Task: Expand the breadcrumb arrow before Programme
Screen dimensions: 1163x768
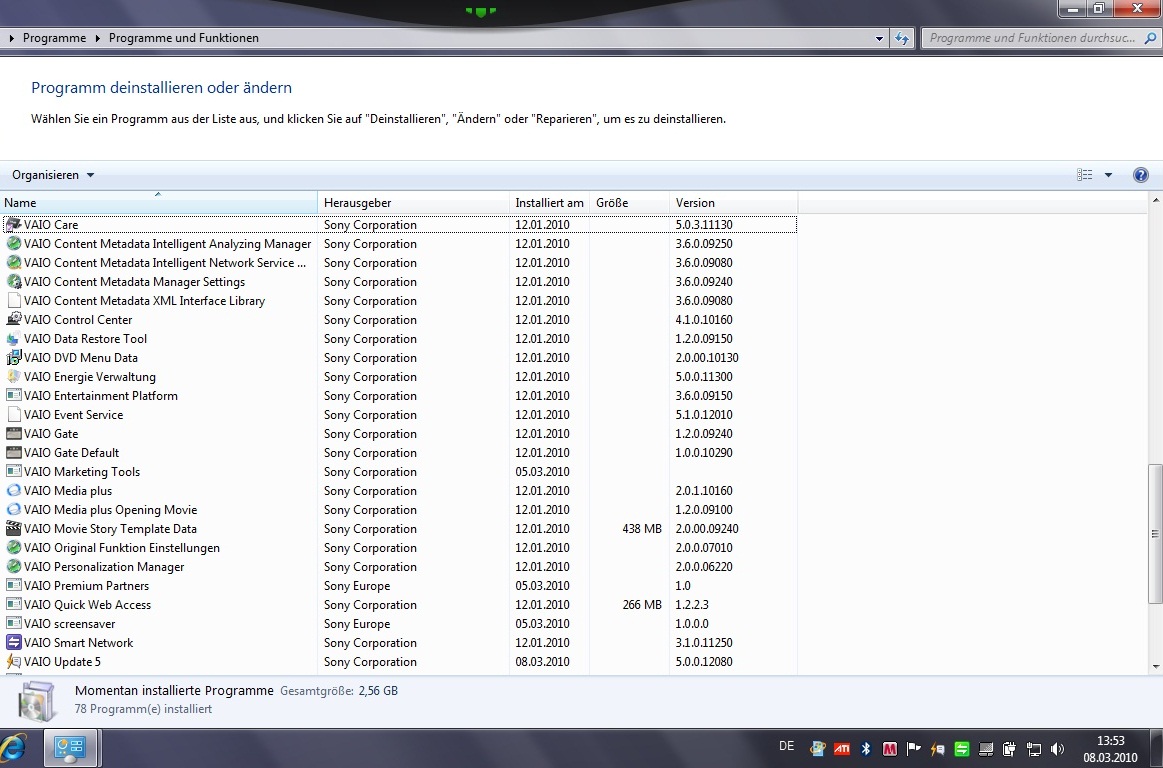Action: click(x=11, y=38)
